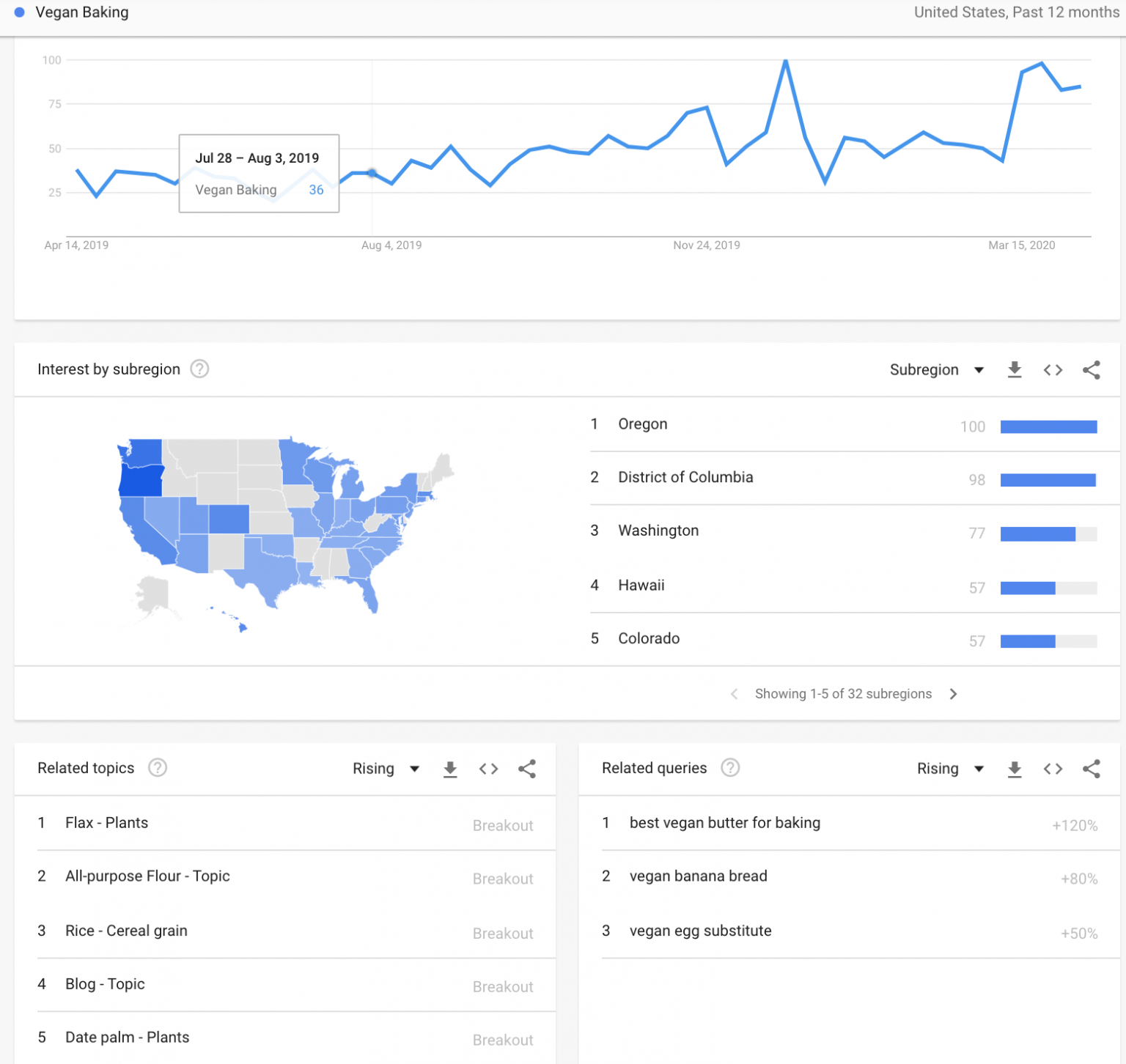Screen dimensions: 1126x1064
Task: Click the Vegan Baking term chip
Action: 73,12
